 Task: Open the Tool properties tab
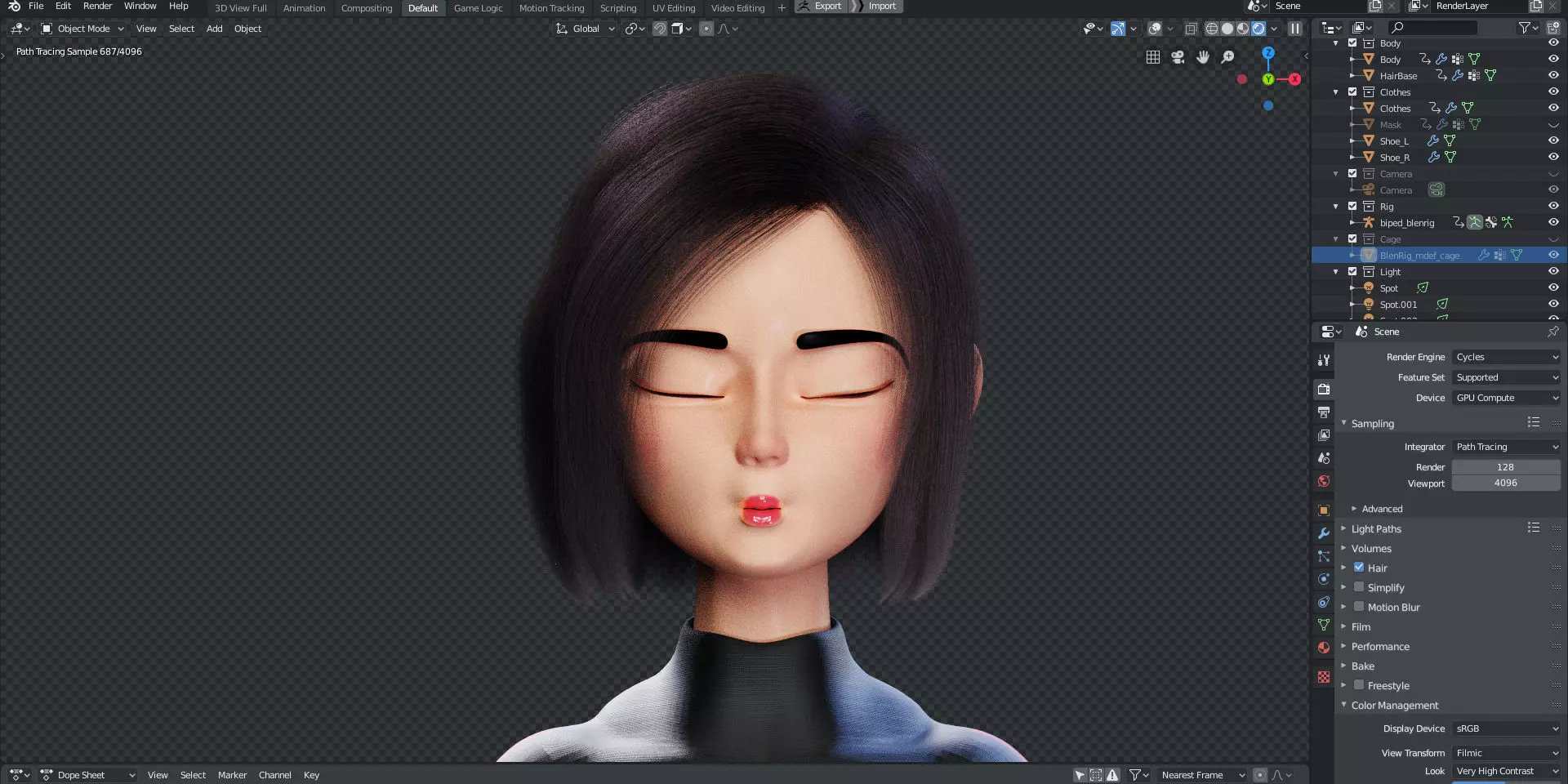tap(1324, 360)
